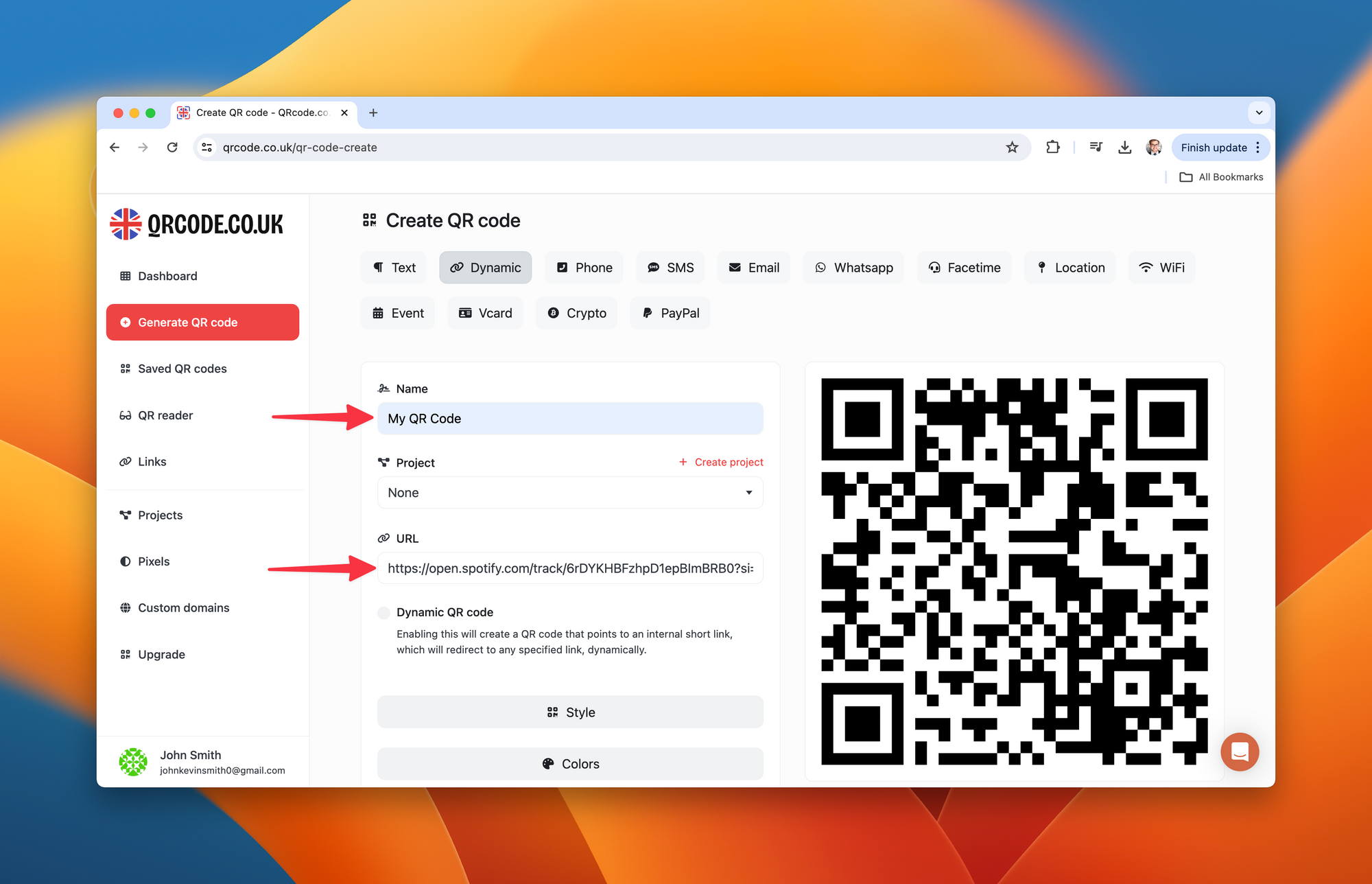The image size is (1372, 884).
Task: Open the QR reader tool
Action: coord(164,414)
